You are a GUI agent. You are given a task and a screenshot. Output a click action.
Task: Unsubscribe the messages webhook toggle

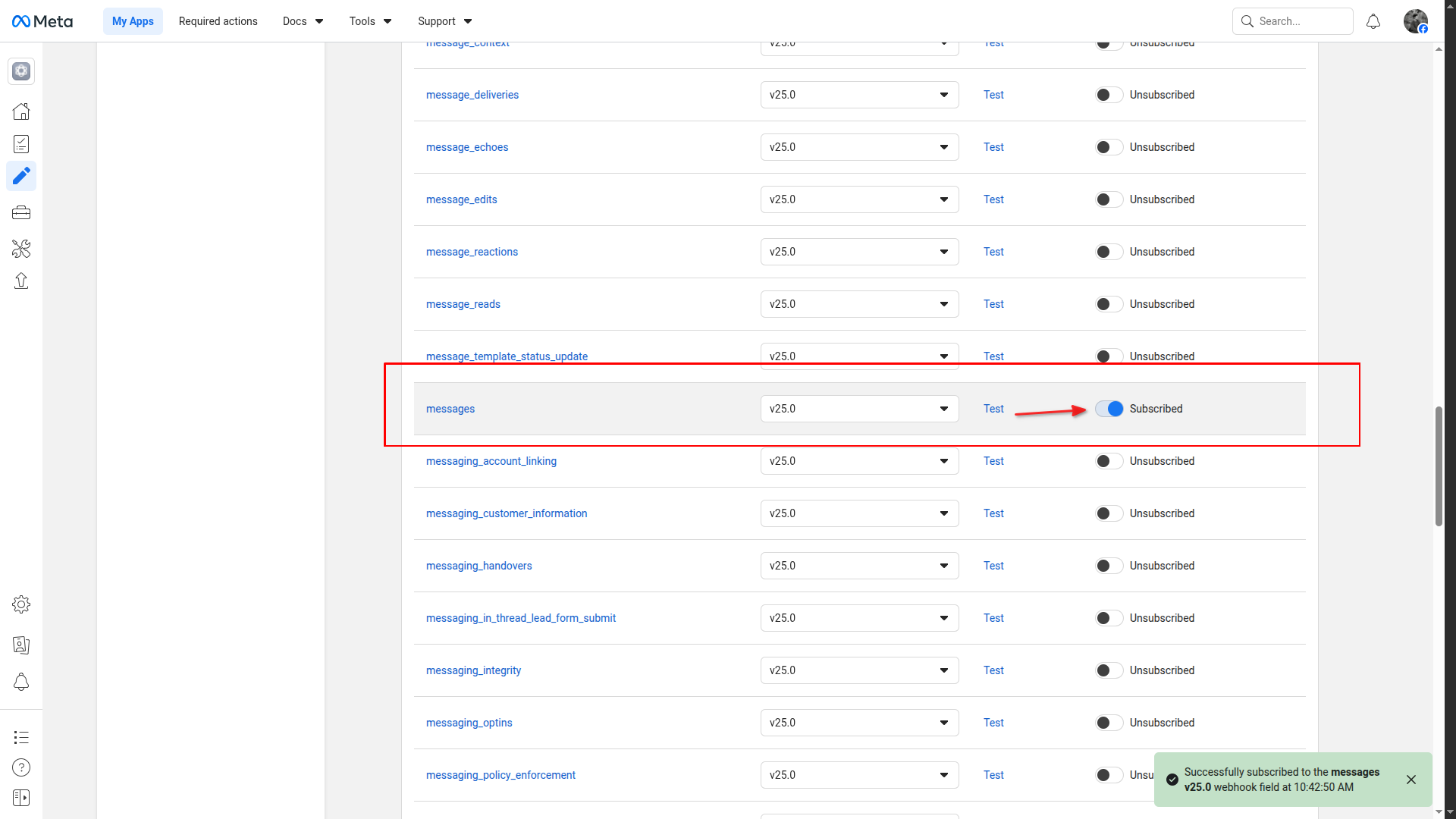1109,409
